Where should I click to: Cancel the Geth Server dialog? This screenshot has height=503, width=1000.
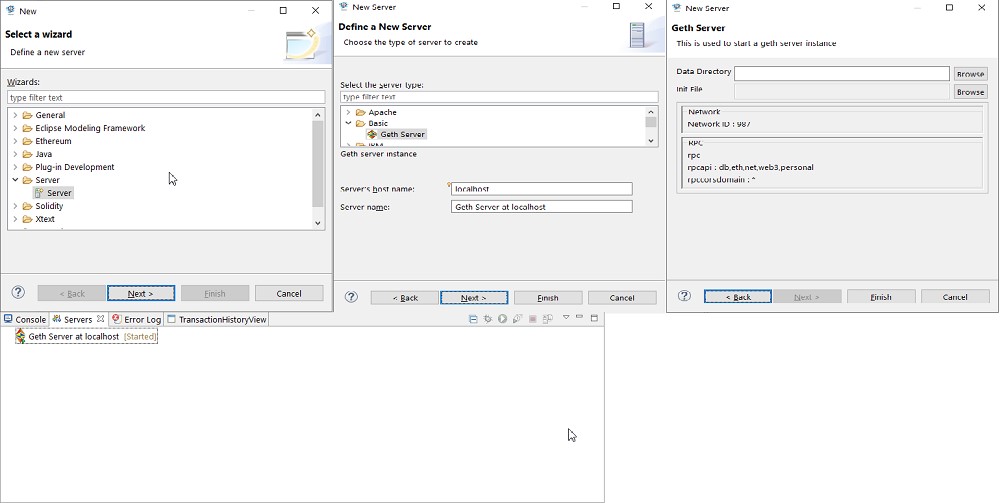pos(955,296)
